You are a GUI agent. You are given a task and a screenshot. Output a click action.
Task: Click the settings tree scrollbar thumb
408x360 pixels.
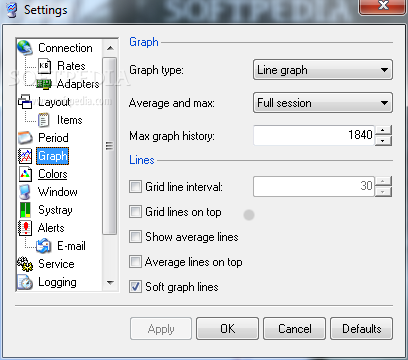(x=110, y=146)
